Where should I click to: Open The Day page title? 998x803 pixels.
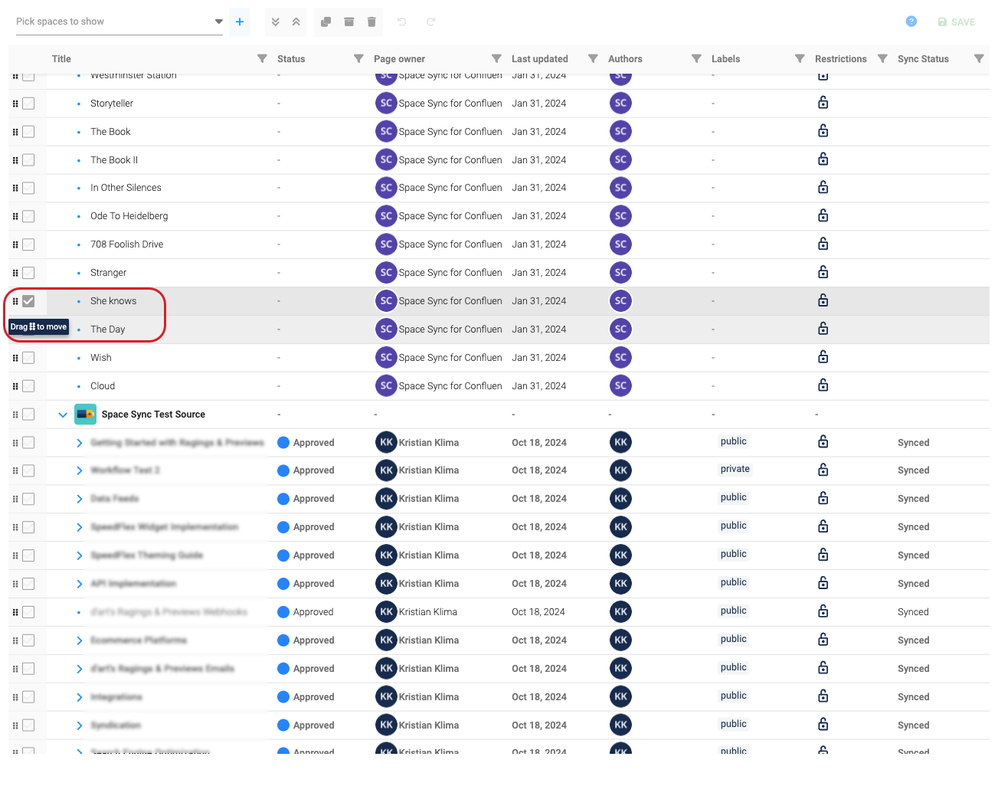point(108,330)
